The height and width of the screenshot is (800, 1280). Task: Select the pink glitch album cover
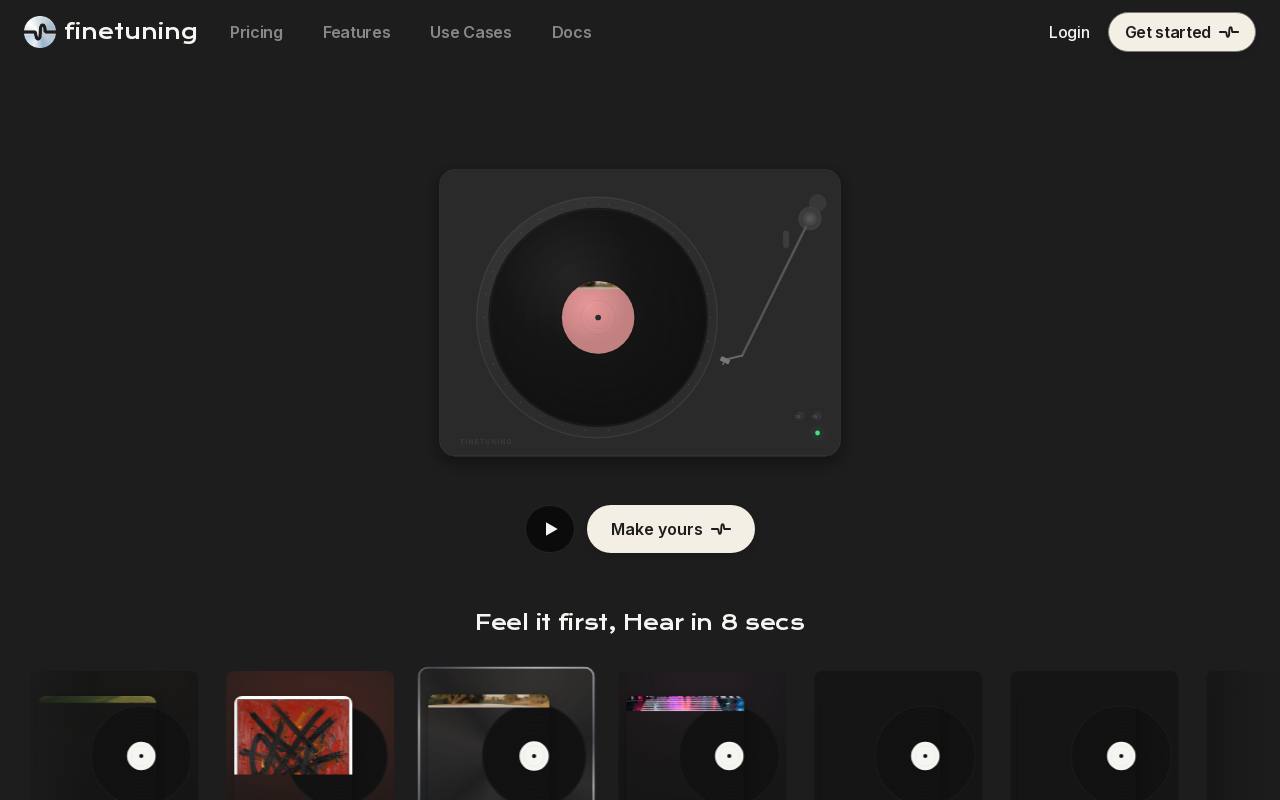click(685, 704)
